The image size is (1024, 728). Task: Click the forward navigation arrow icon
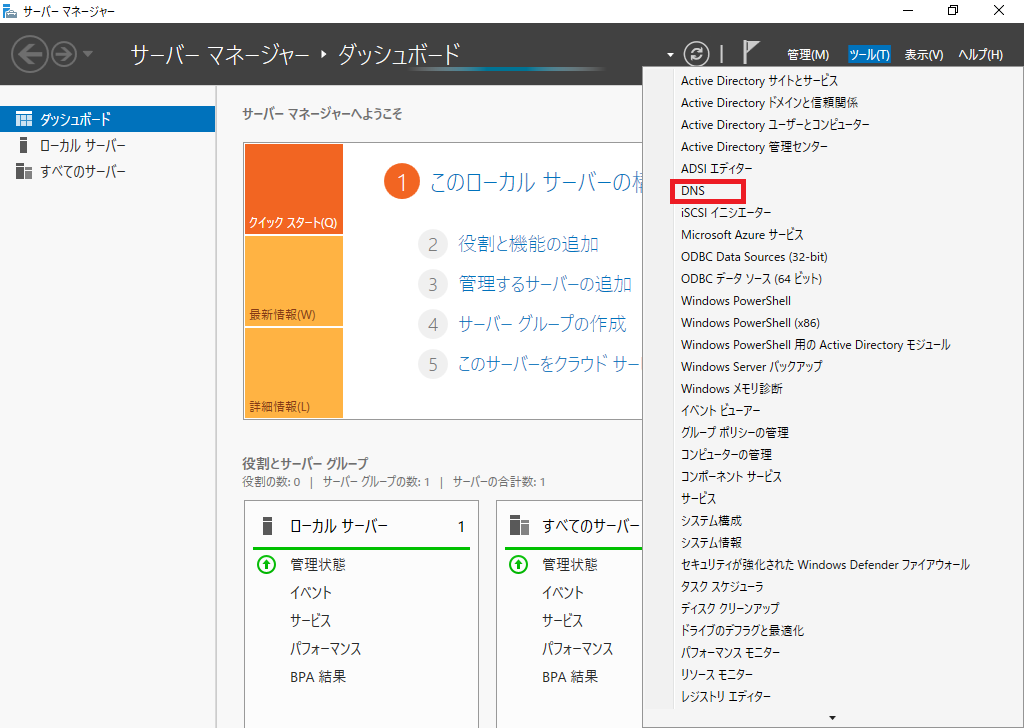click(x=64, y=54)
